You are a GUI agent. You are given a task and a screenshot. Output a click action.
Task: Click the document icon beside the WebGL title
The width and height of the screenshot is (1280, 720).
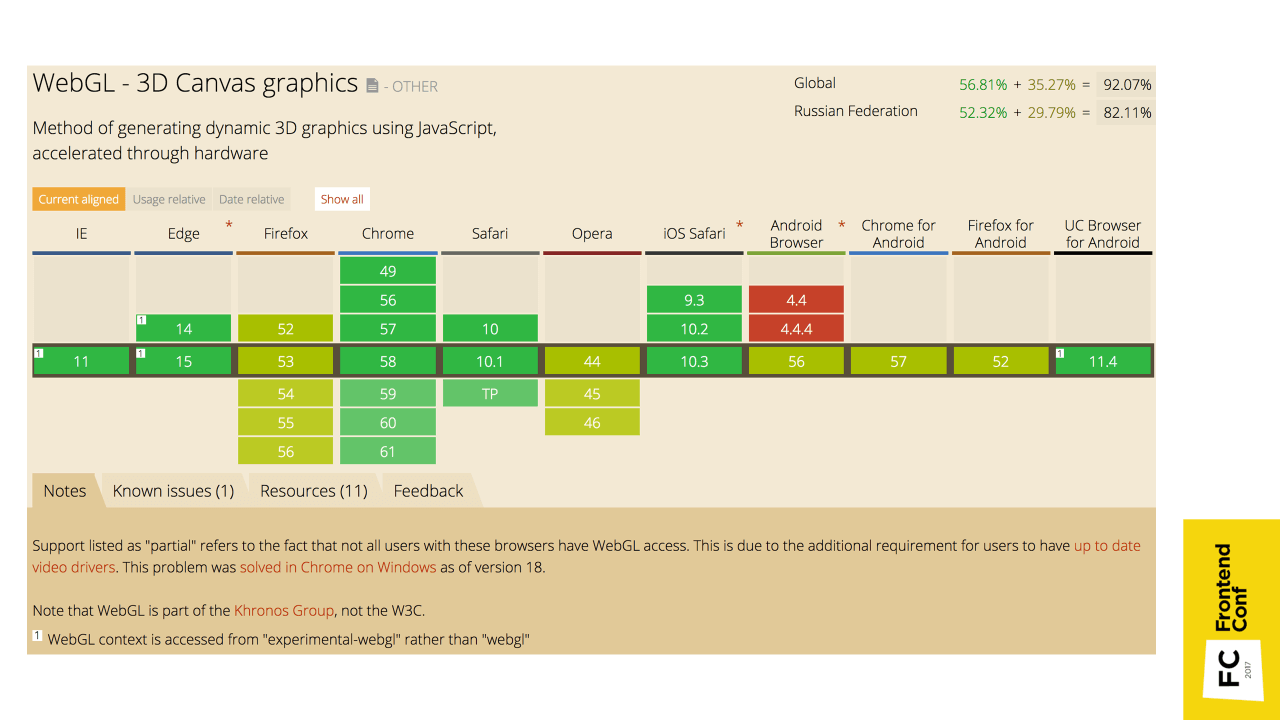[x=373, y=86]
